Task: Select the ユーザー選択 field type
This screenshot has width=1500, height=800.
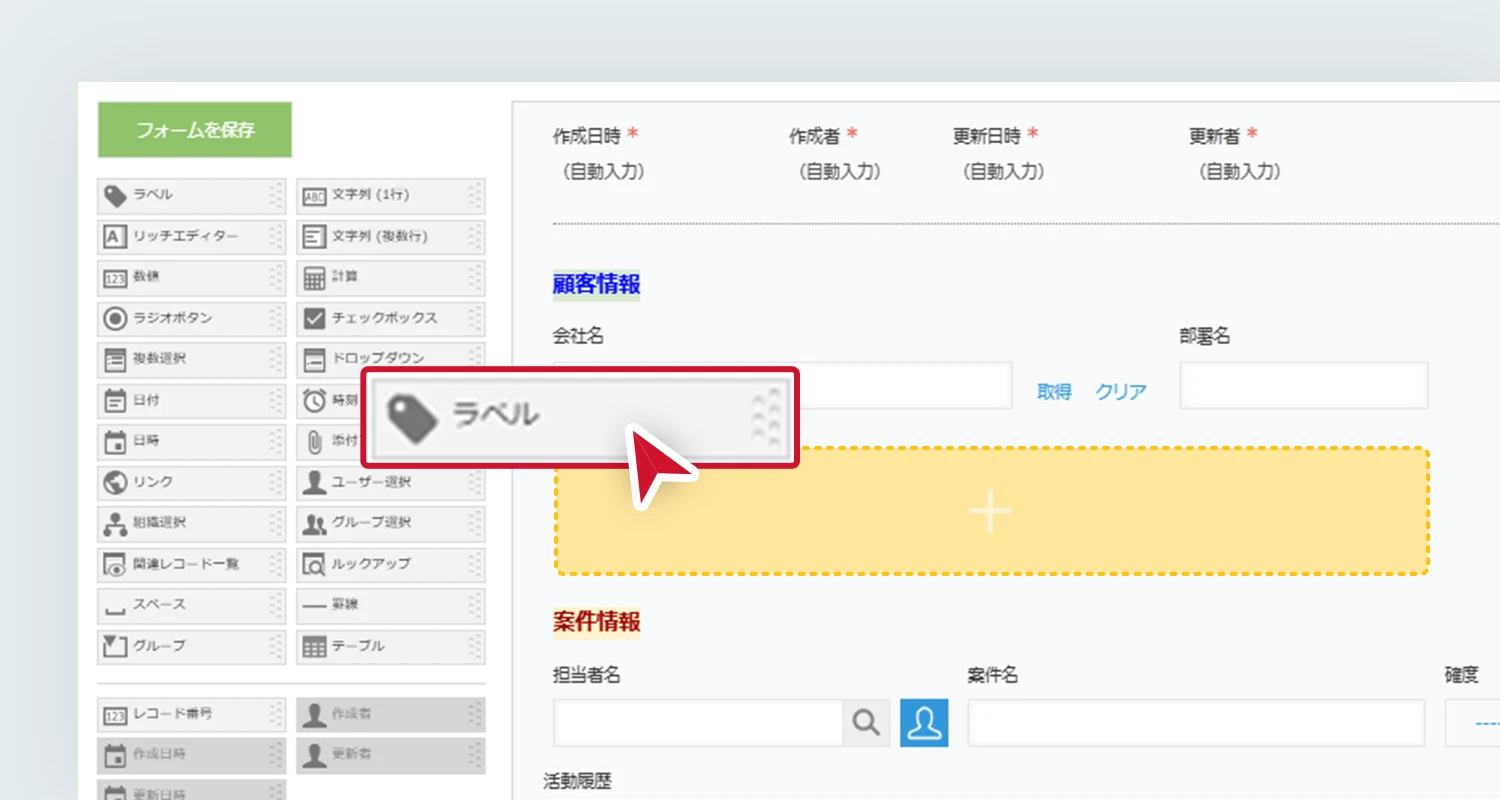Action: coord(391,483)
